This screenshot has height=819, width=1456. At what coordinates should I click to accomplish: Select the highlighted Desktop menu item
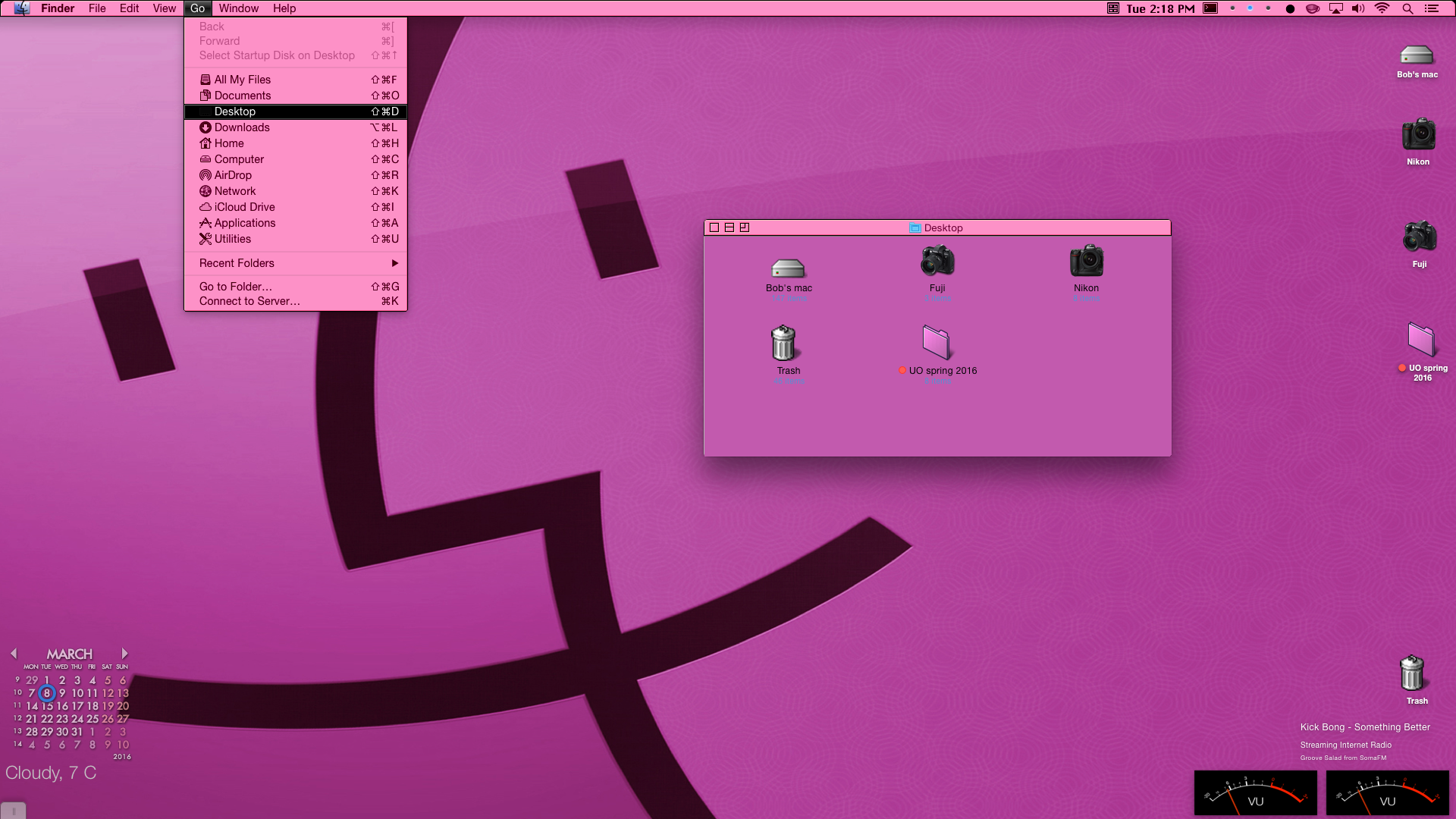296,111
